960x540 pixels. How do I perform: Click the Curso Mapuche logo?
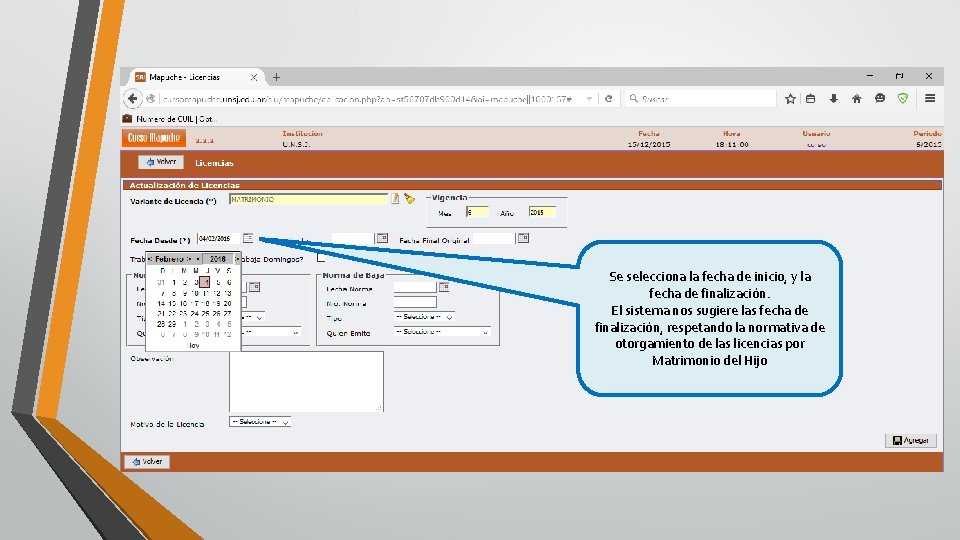154,138
